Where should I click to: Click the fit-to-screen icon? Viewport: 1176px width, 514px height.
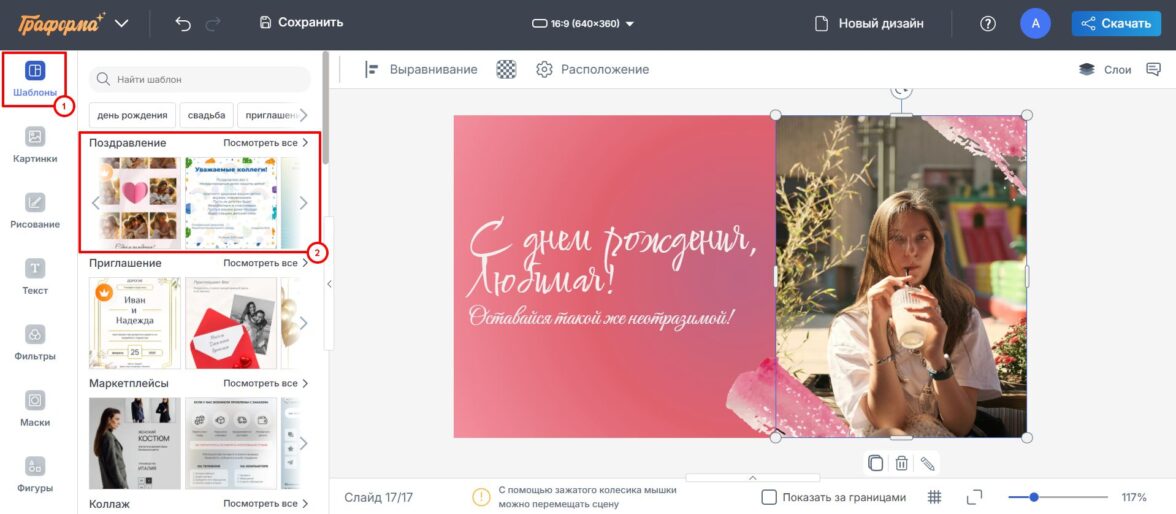pos(974,497)
